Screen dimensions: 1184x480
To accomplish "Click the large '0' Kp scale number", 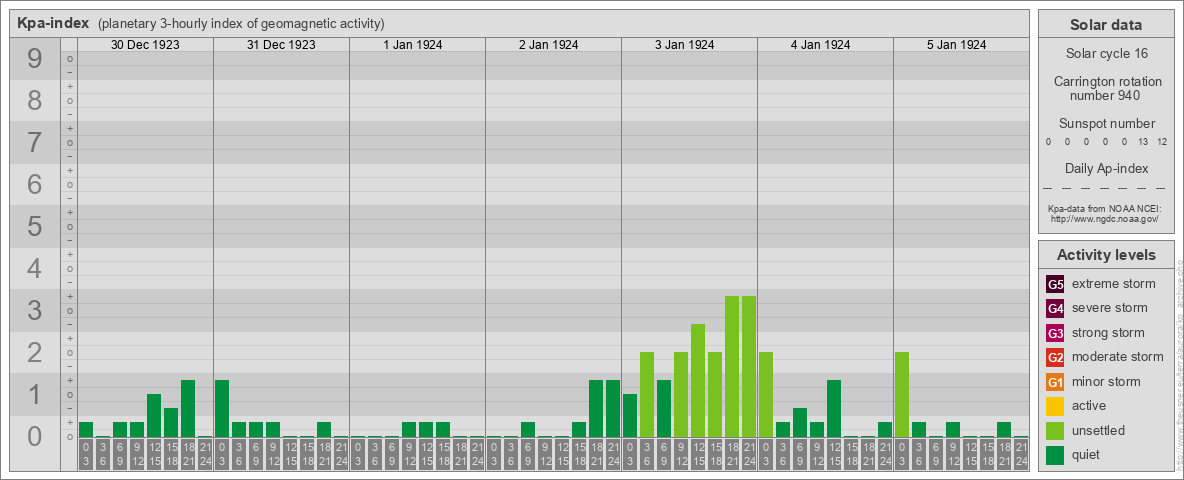I will [35, 435].
